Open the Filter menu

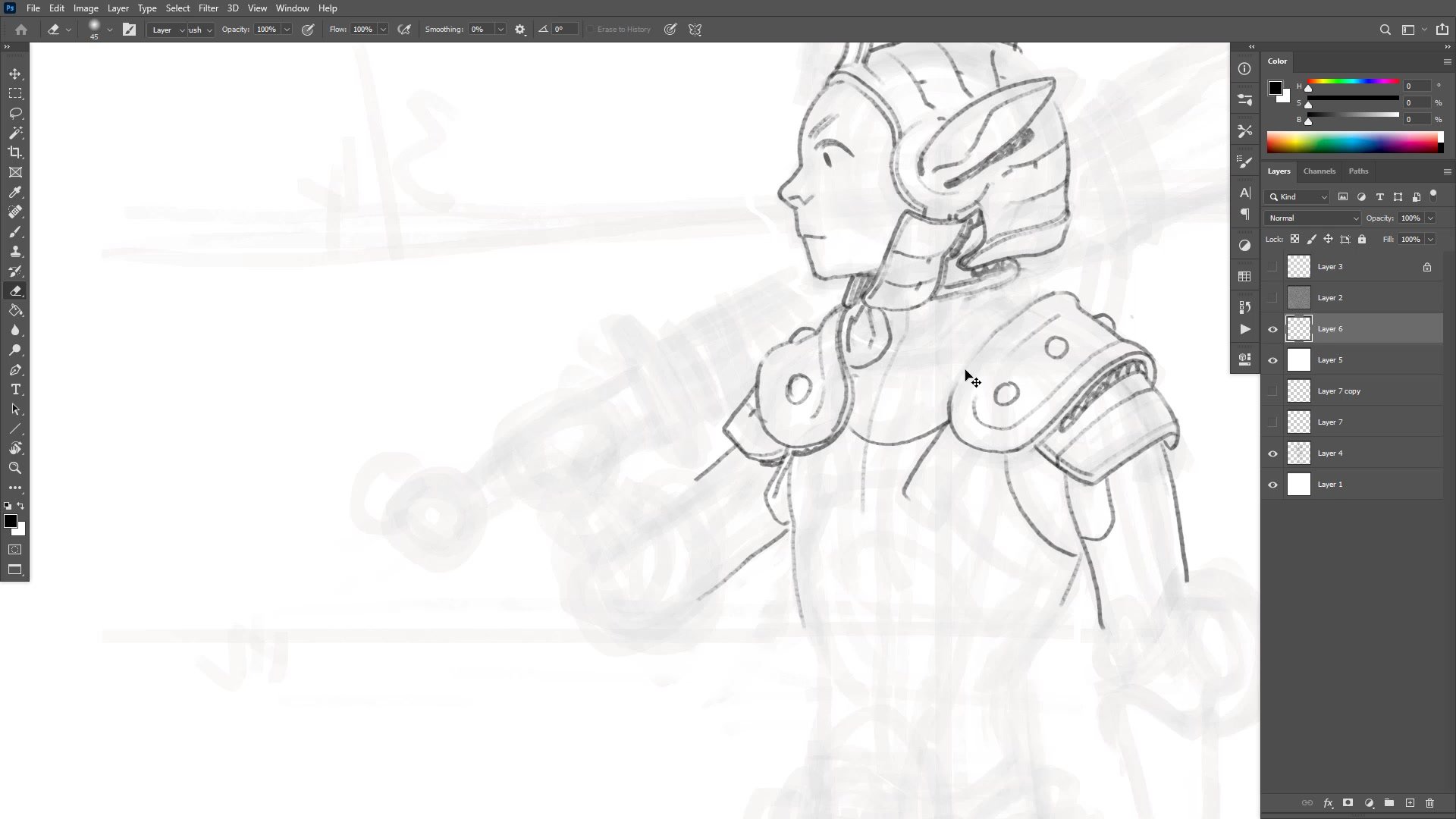208,8
